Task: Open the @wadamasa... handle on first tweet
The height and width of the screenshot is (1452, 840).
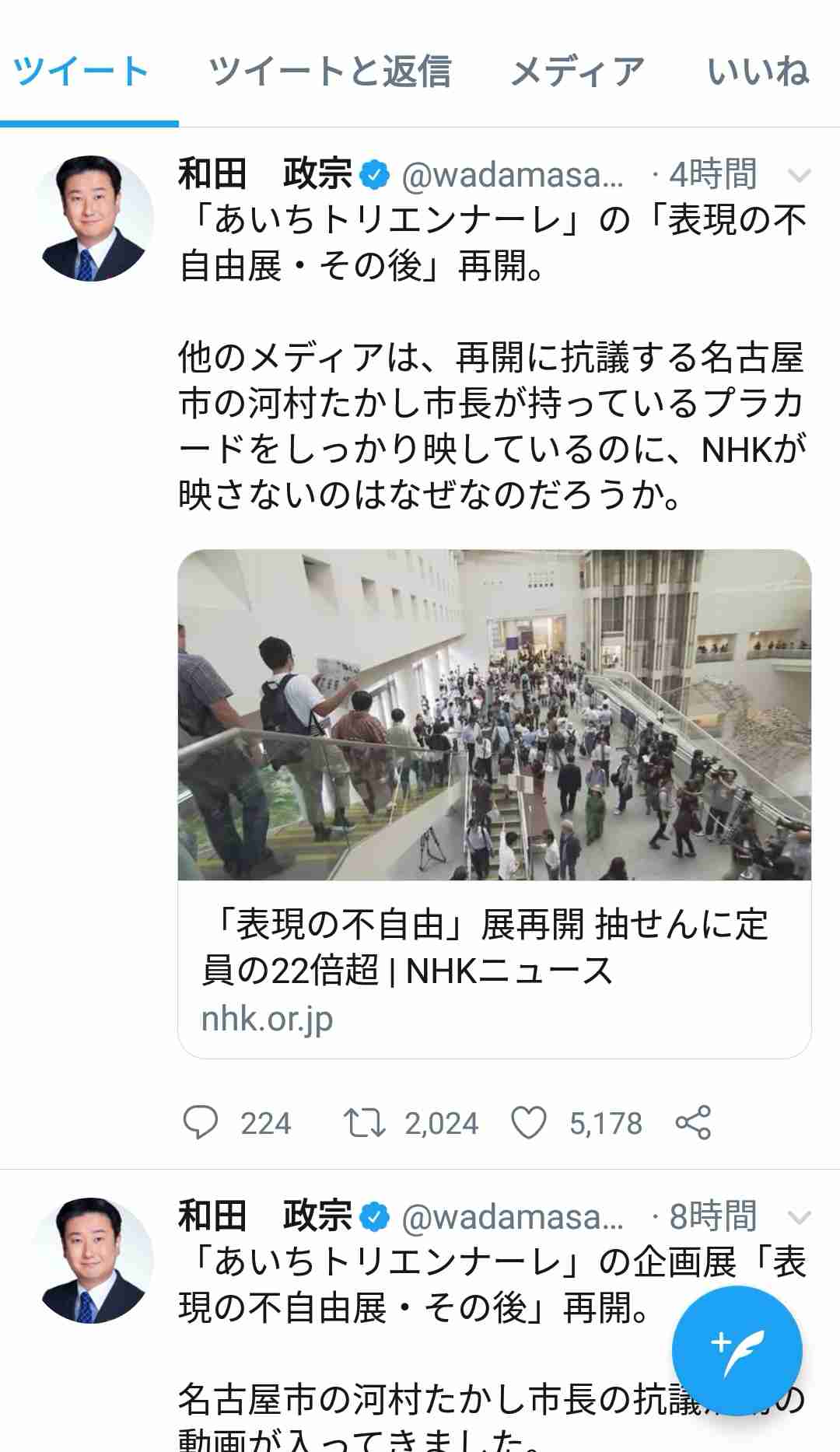Action: coord(513,175)
